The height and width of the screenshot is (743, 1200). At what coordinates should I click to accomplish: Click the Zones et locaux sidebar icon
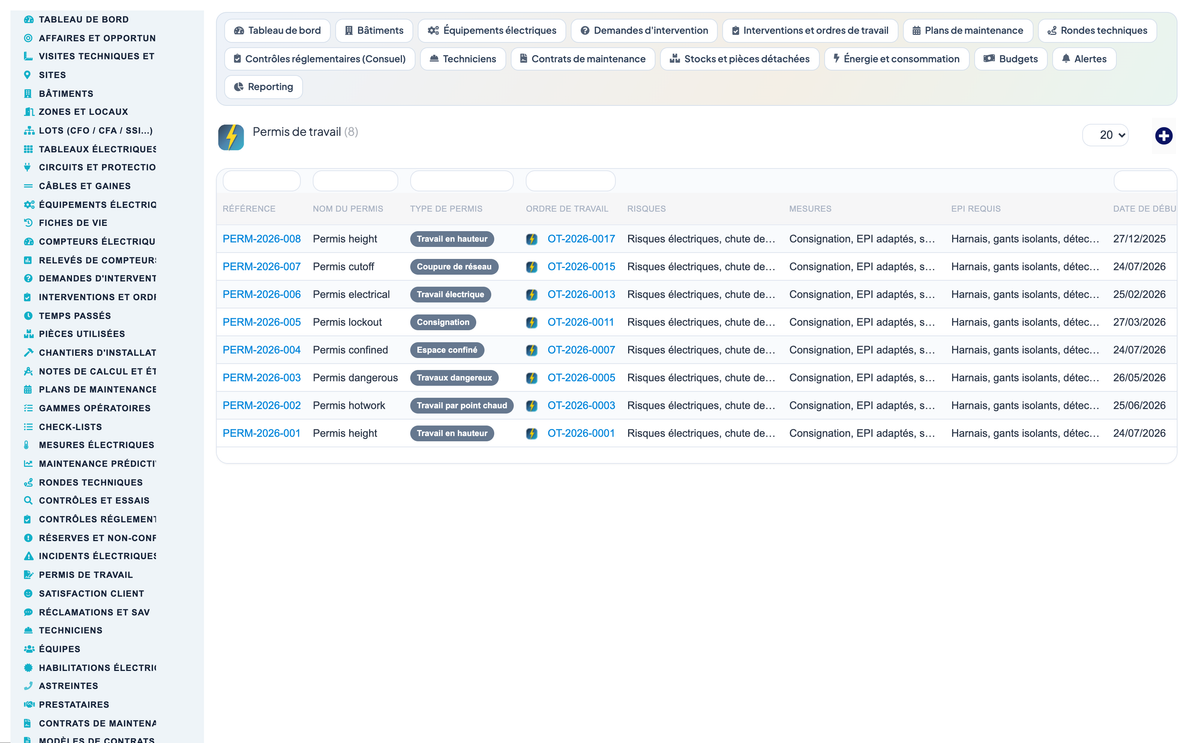28,112
